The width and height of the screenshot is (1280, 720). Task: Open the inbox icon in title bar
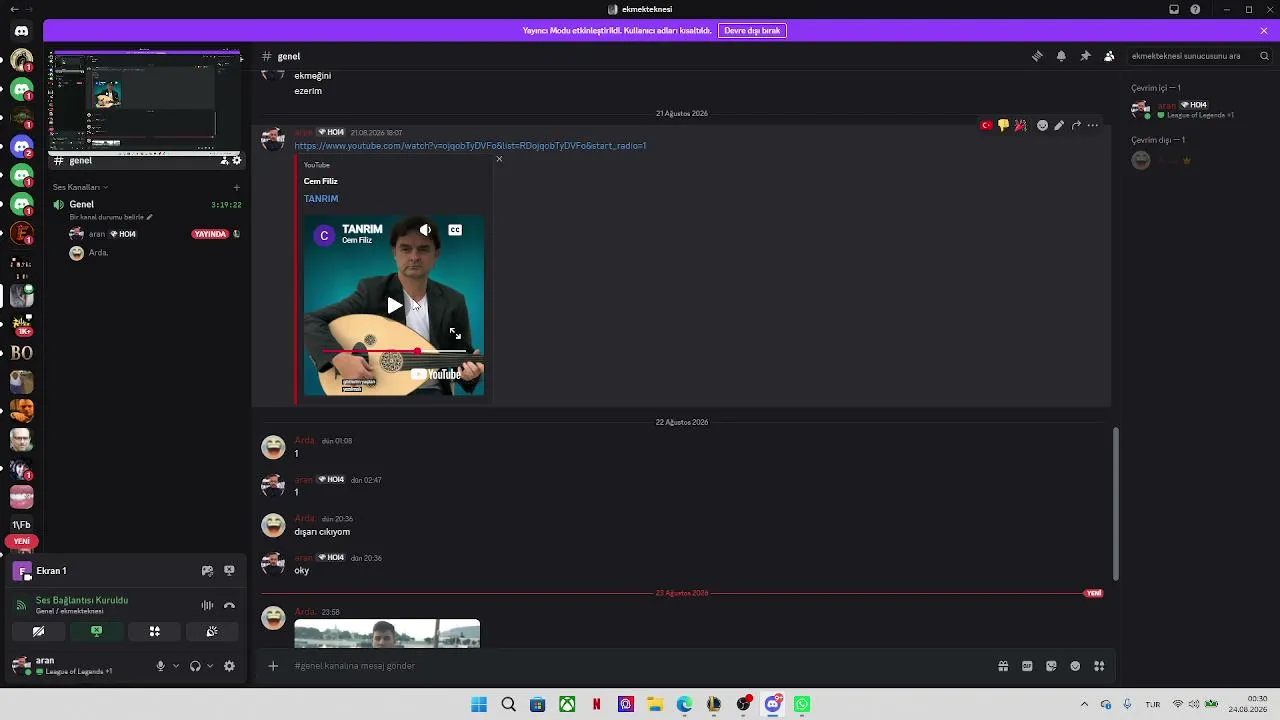coord(1174,9)
